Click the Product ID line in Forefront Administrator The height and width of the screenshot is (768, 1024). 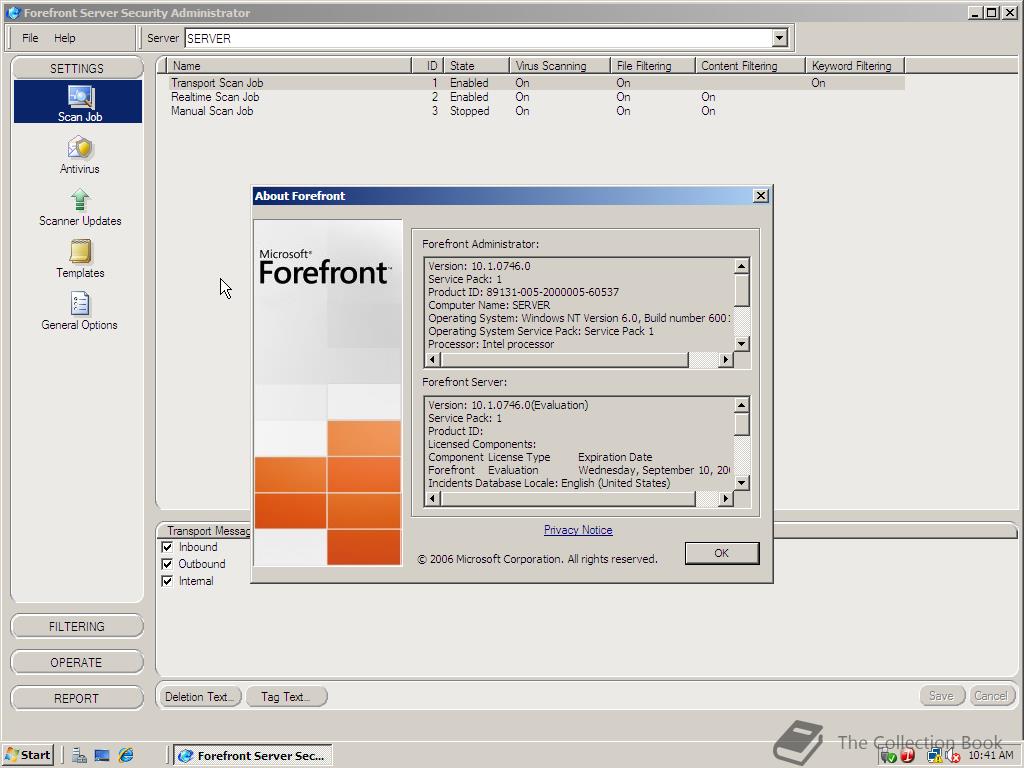pos(523,292)
